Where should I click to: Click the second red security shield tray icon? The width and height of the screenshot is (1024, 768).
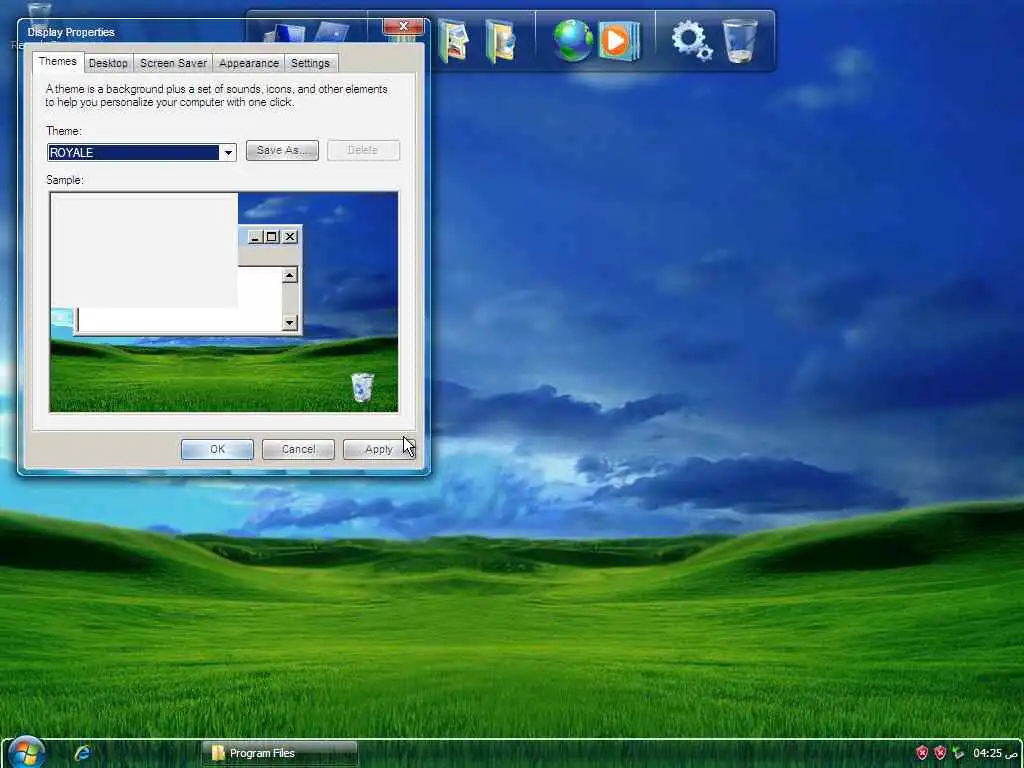(x=940, y=753)
